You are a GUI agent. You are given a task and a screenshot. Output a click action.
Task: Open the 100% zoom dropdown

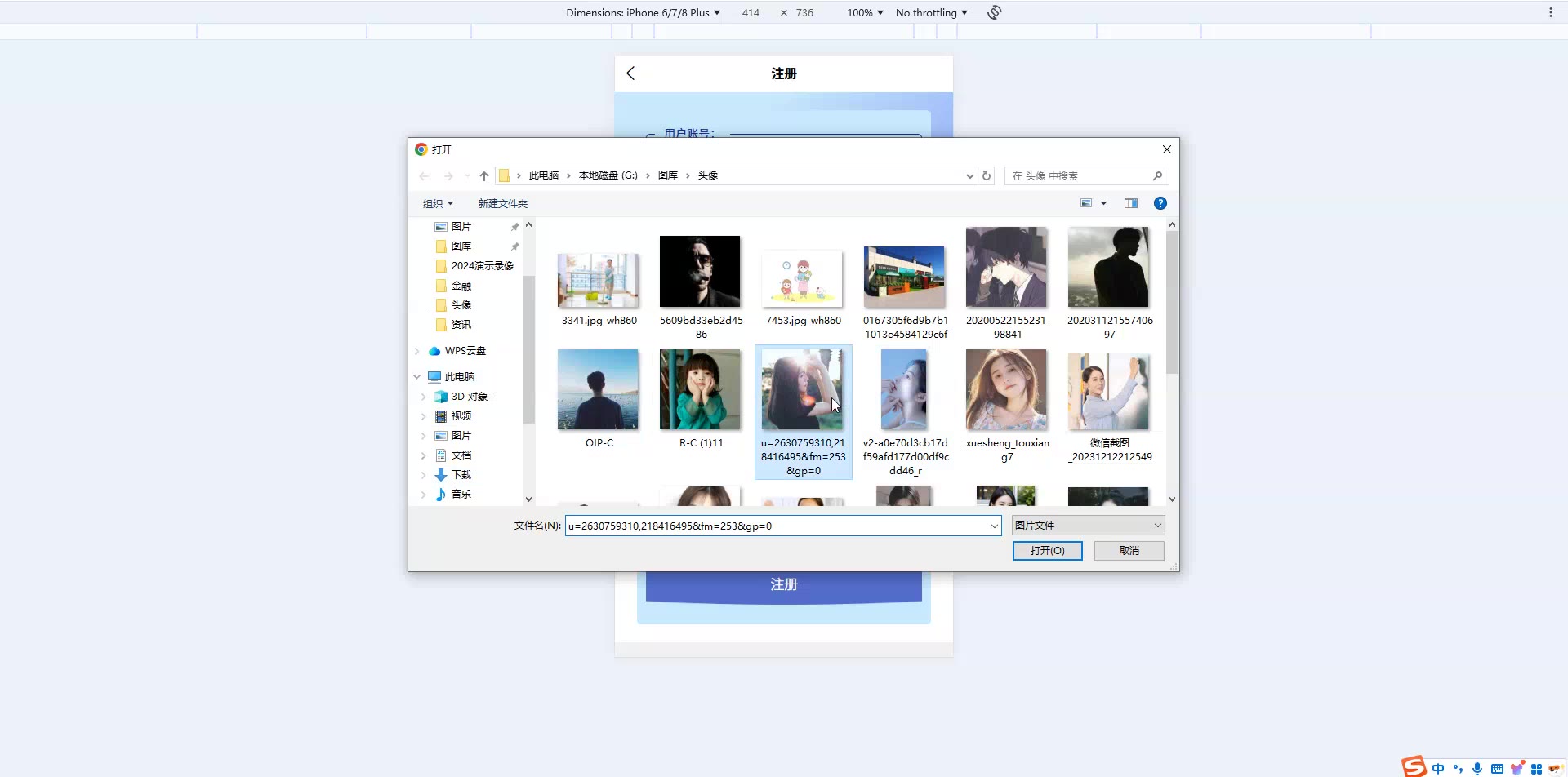[865, 12]
